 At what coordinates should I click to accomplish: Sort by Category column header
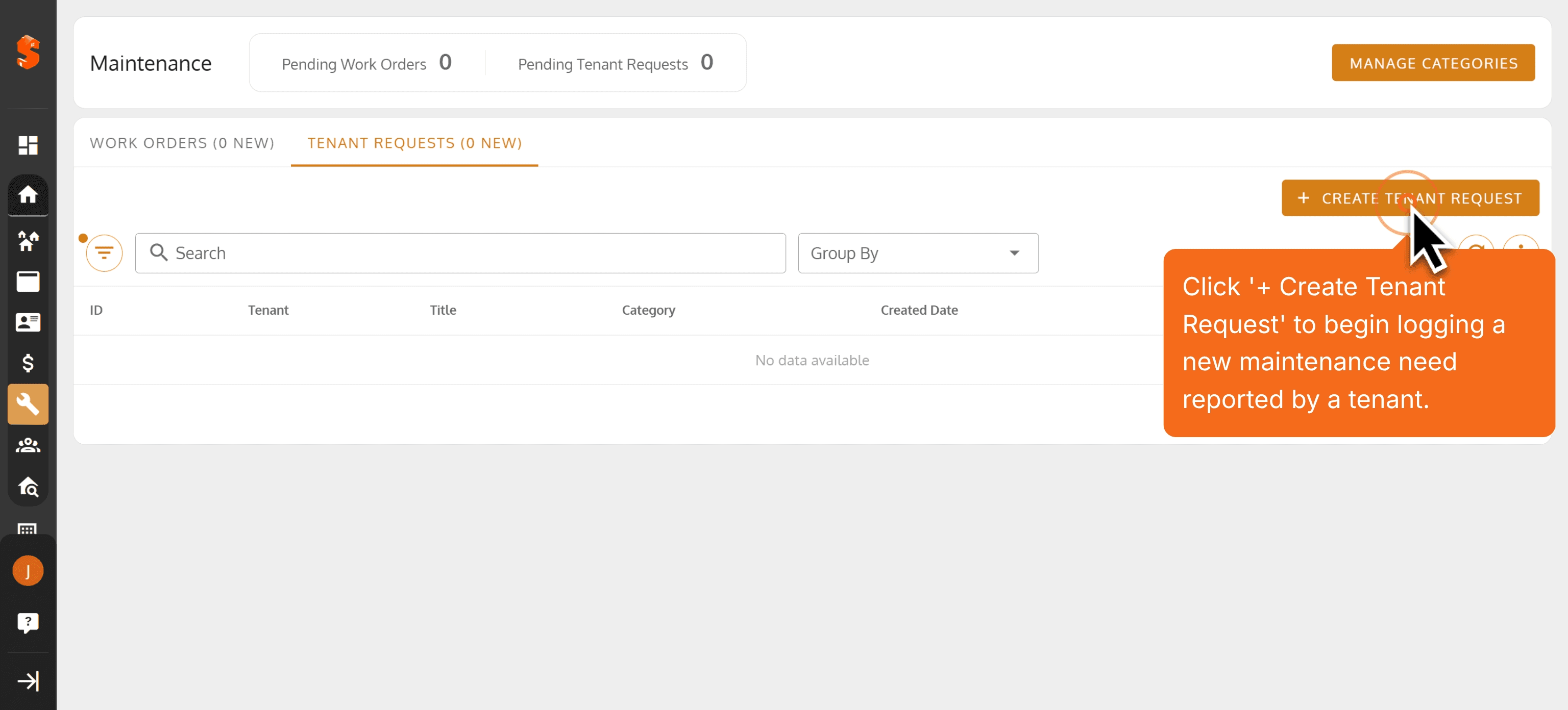648,310
